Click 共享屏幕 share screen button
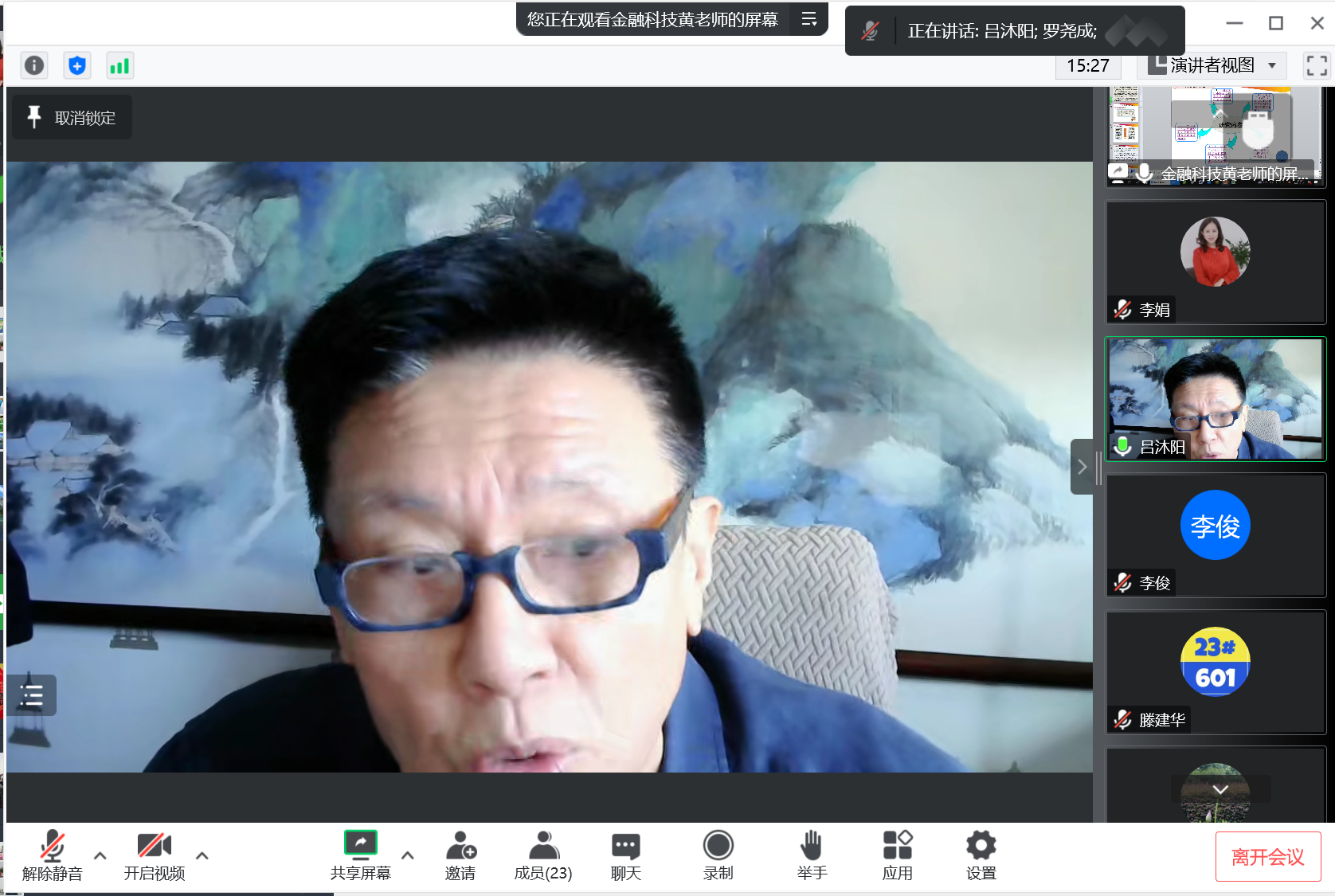 pyautogui.click(x=360, y=855)
